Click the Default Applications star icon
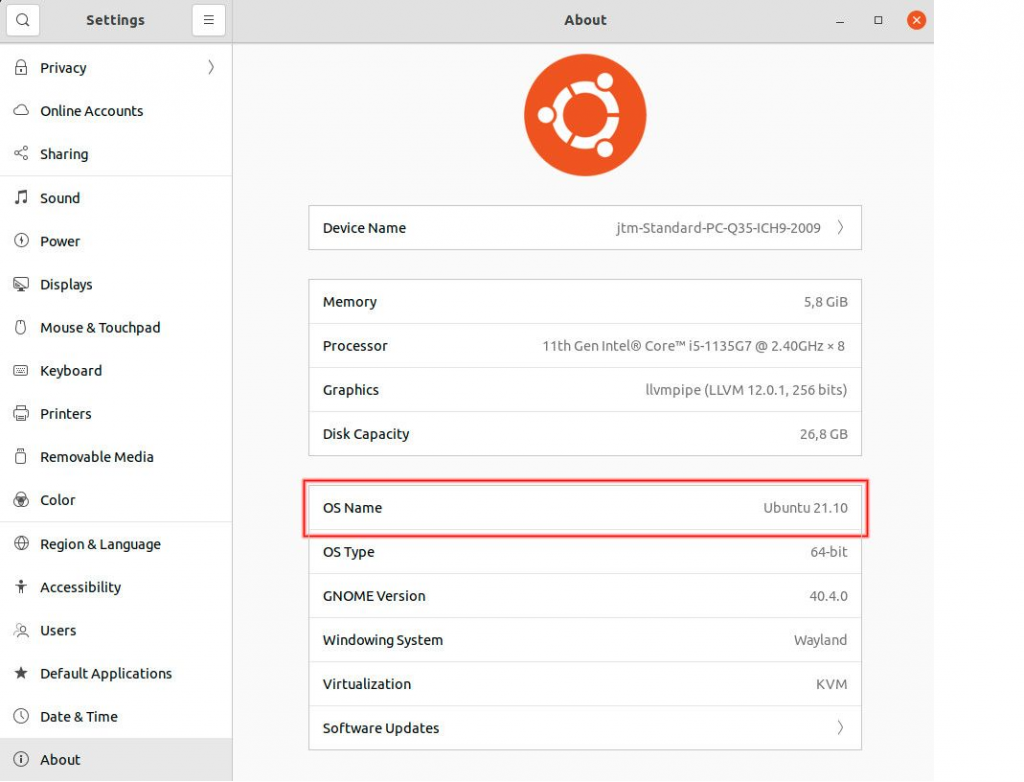 click(21, 673)
